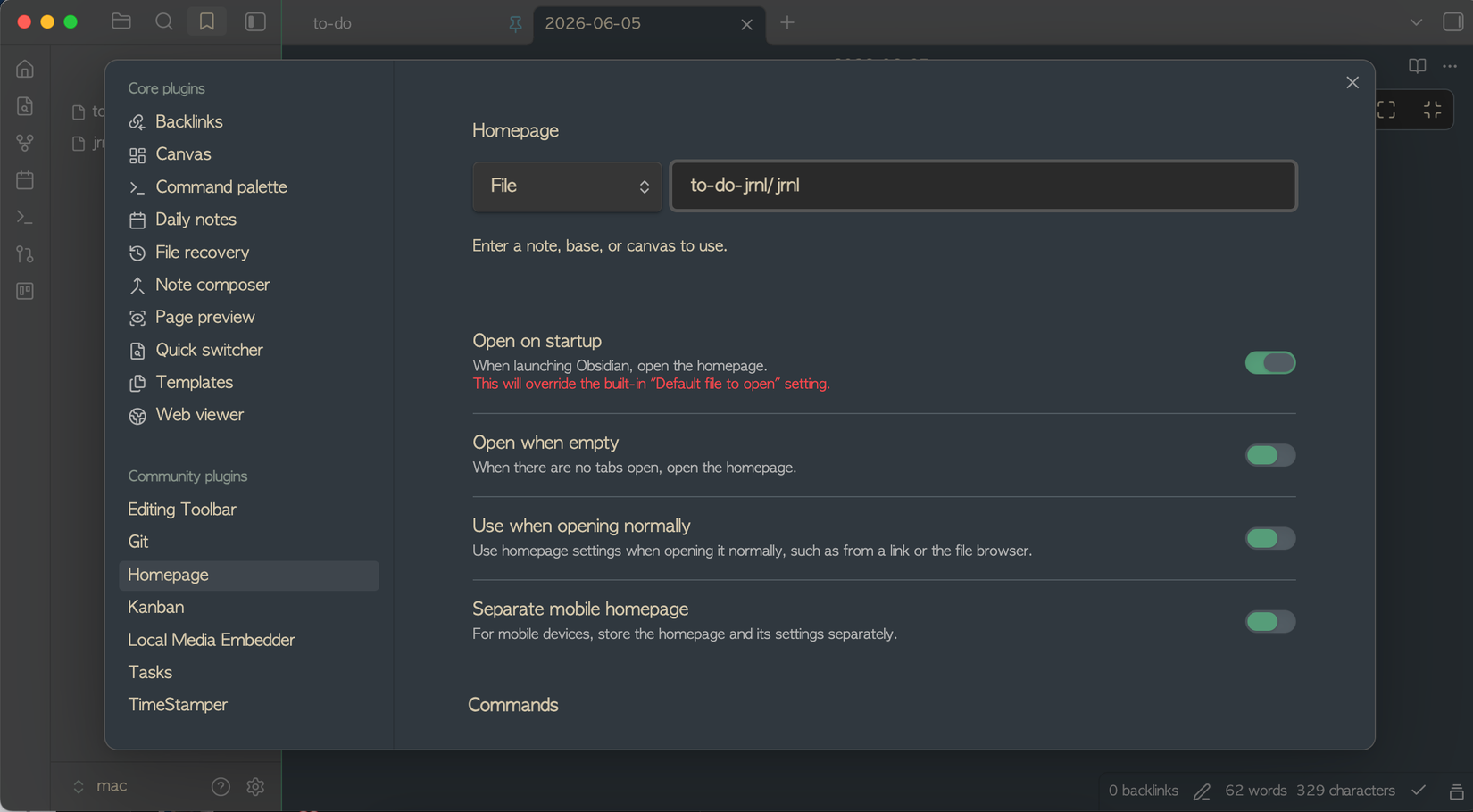The width and height of the screenshot is (1473, 812).
Task: Open TimeStamper plugin settings
Action: [x=248, y=705]
